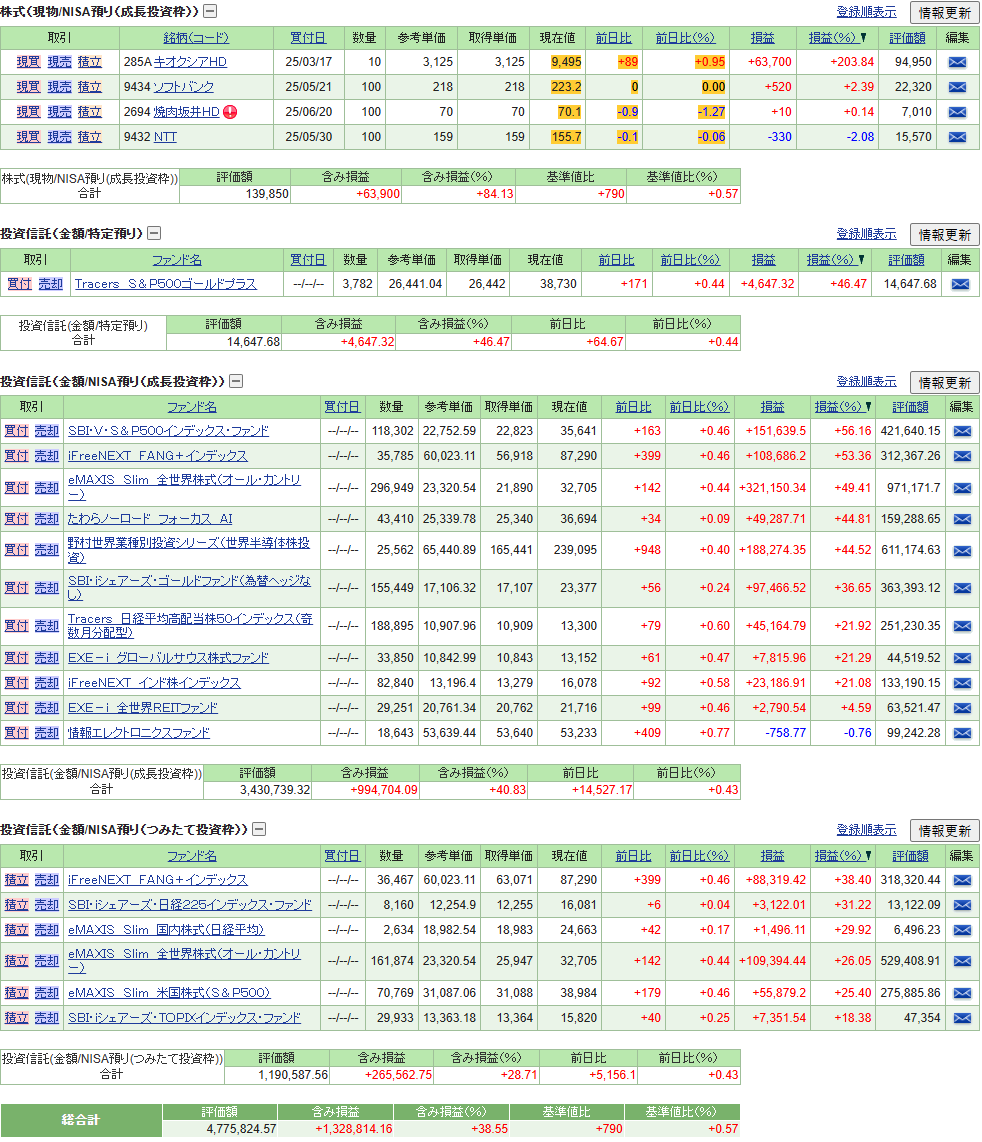Click edit icon for たわらノーロード フォーカス AI row

pyautogui.click(x=961, y=519)
